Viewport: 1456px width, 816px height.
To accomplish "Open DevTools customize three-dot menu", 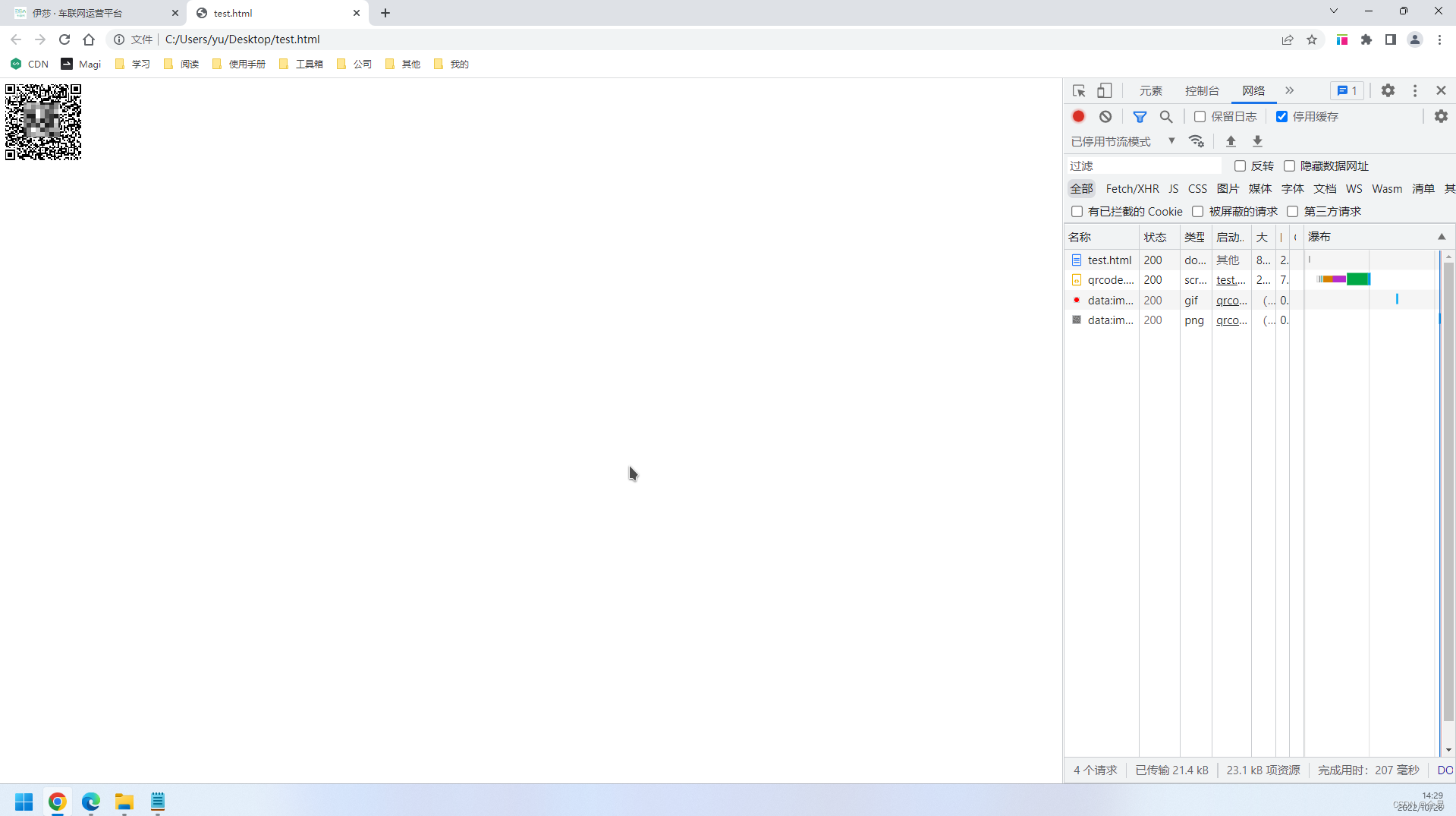I will click(x=1415, y=90).
